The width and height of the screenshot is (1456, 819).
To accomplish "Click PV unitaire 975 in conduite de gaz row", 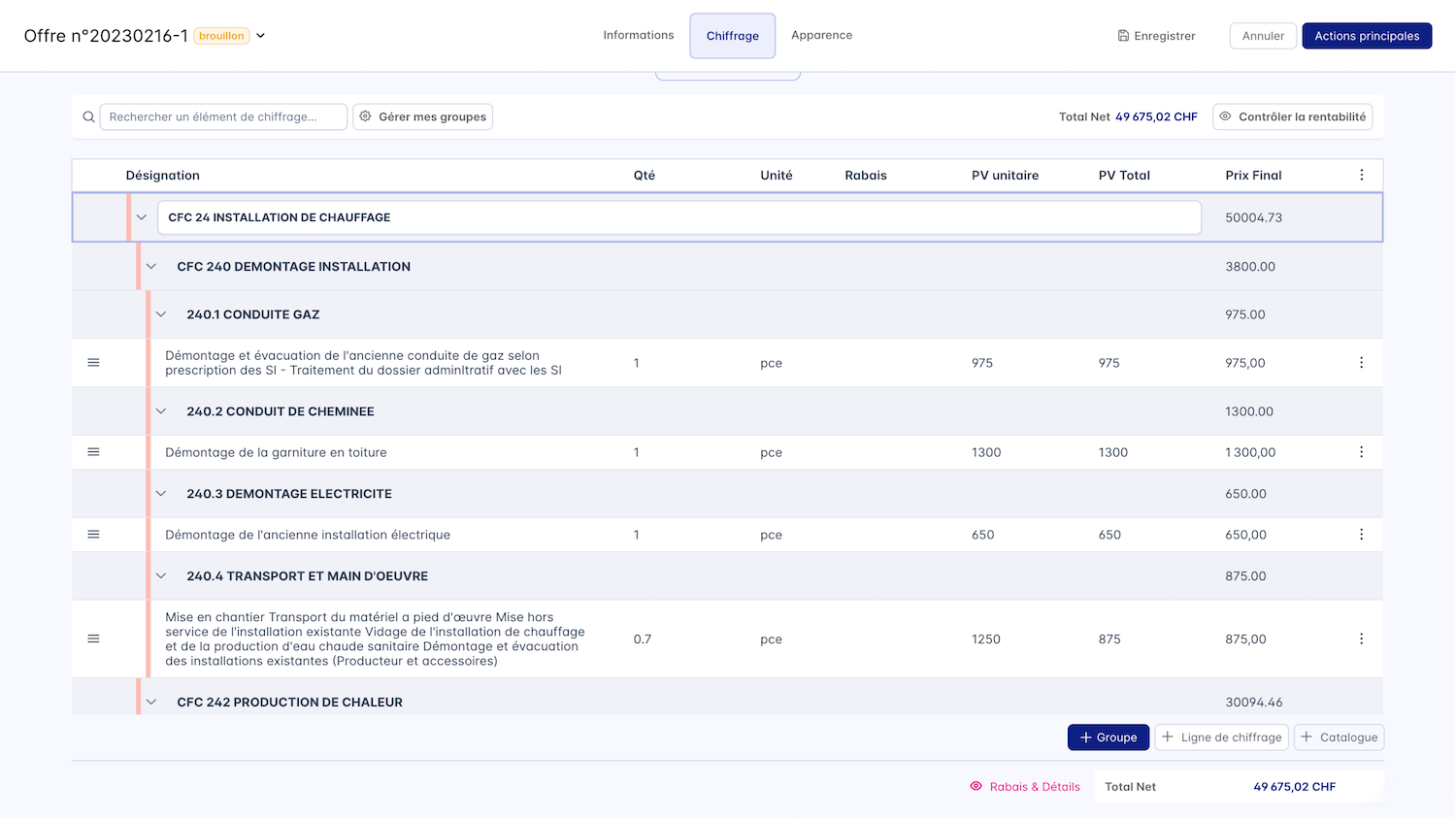I will (982, 363).
